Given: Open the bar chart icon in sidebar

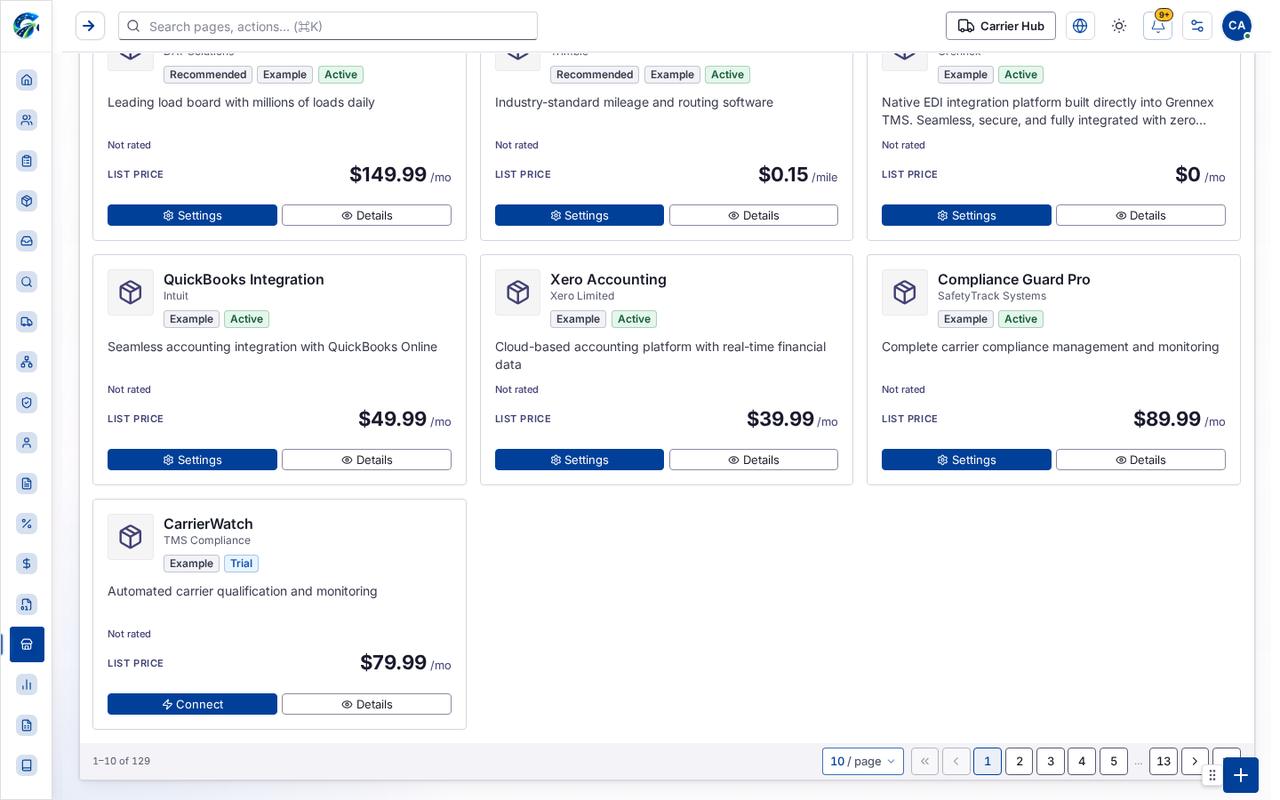Looking at the screenshot, I should 27,685.
